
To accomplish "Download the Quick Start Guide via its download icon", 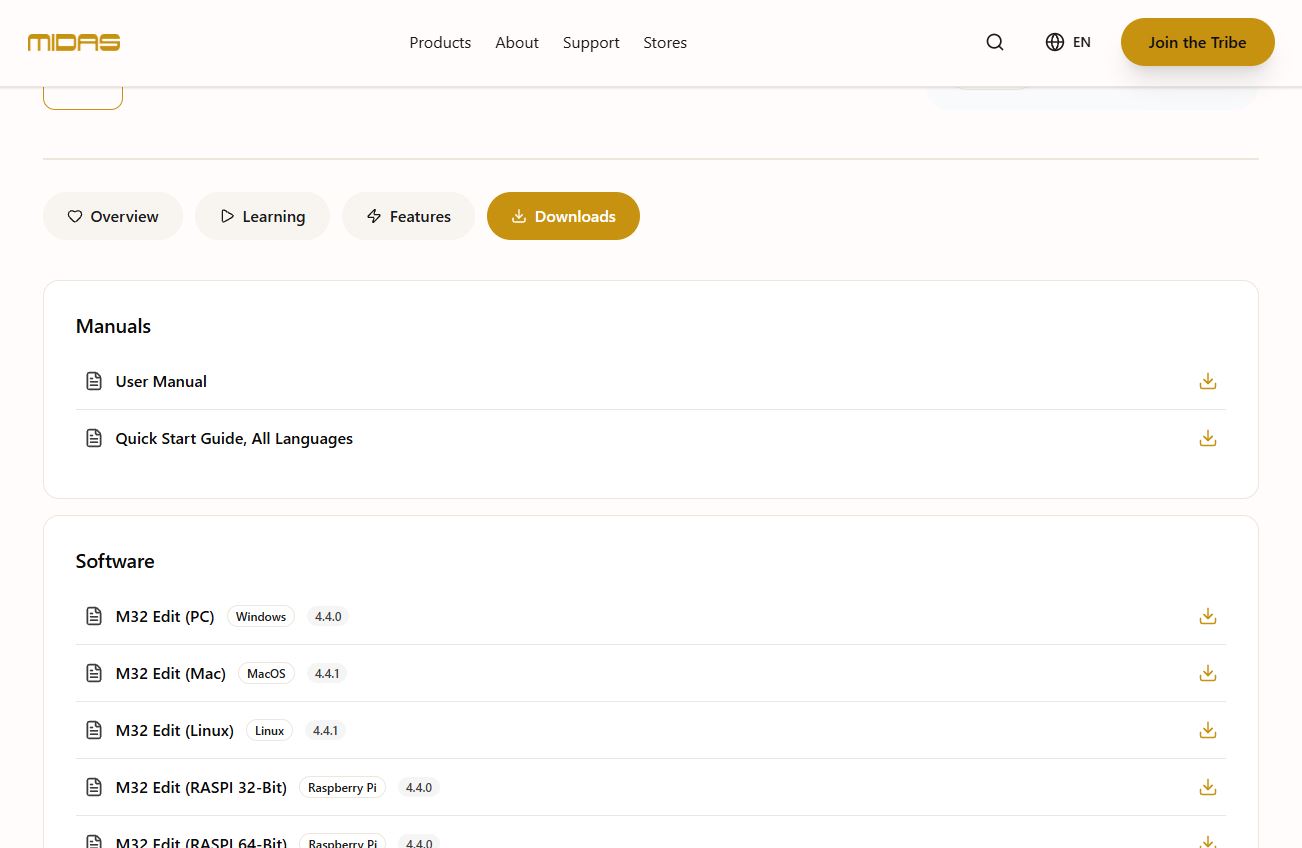I will click(x=1208, y=438).
